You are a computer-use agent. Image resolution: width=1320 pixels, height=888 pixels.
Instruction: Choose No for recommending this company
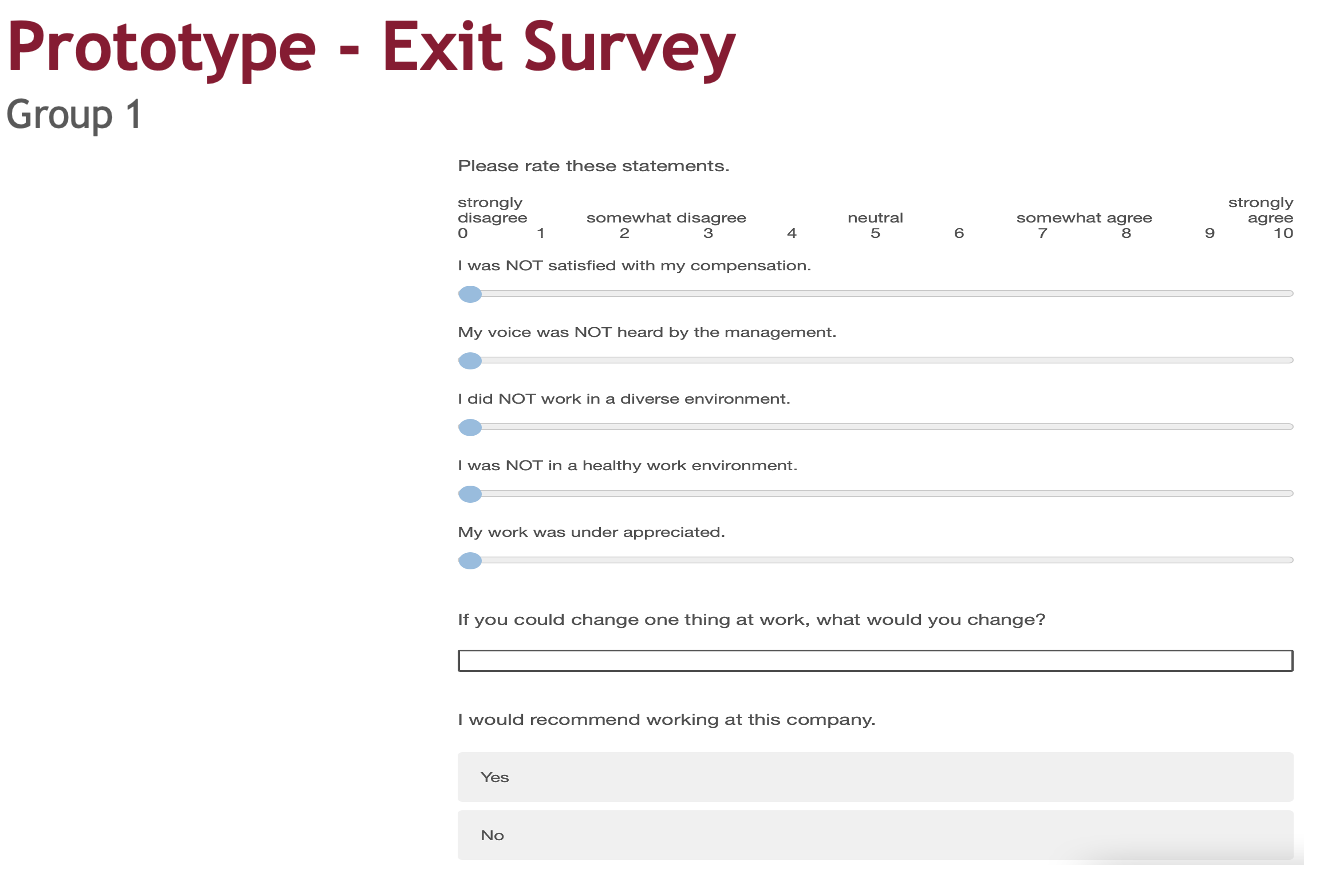tap(875, 835)
